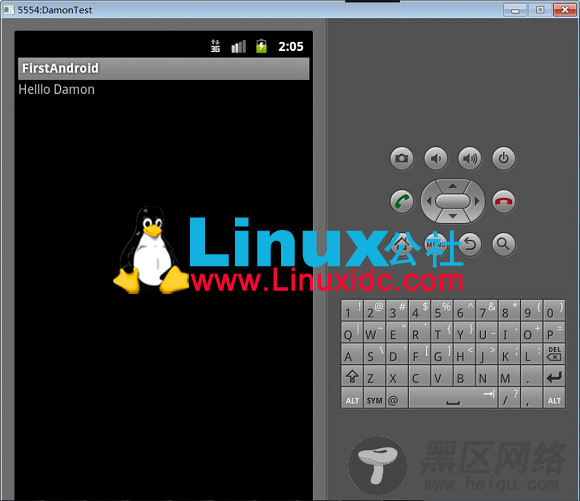This screenshot has width=580, height=501.
Task: Click the keyboard space bar
Action: [x=453, y=398]
